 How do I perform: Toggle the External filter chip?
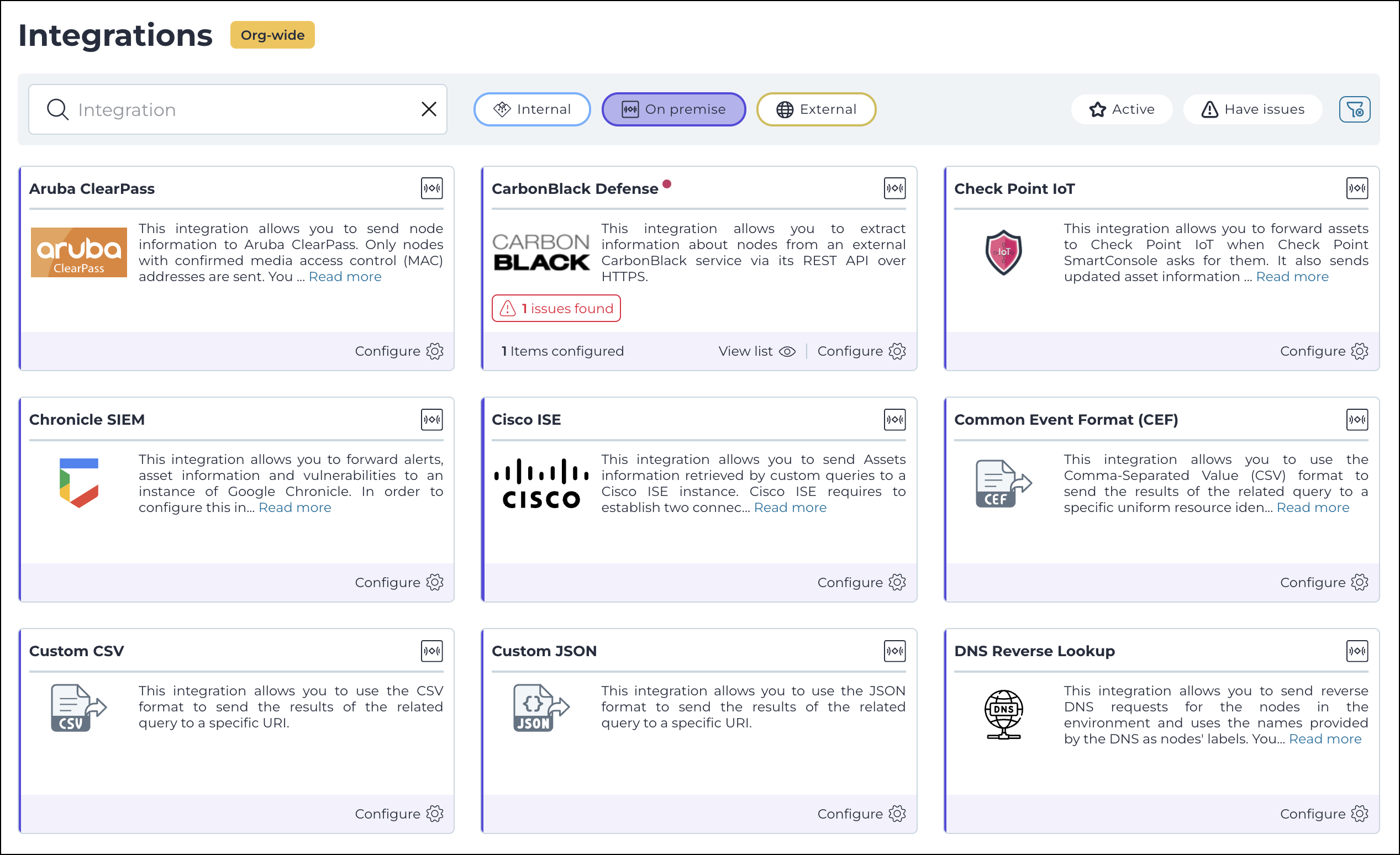pyautogui.click(x=816, y=109)
